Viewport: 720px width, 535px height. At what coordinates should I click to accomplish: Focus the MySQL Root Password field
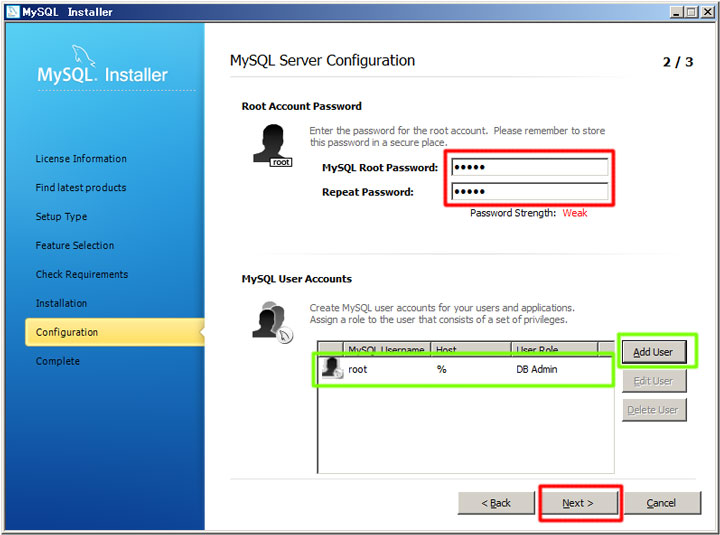529,167
